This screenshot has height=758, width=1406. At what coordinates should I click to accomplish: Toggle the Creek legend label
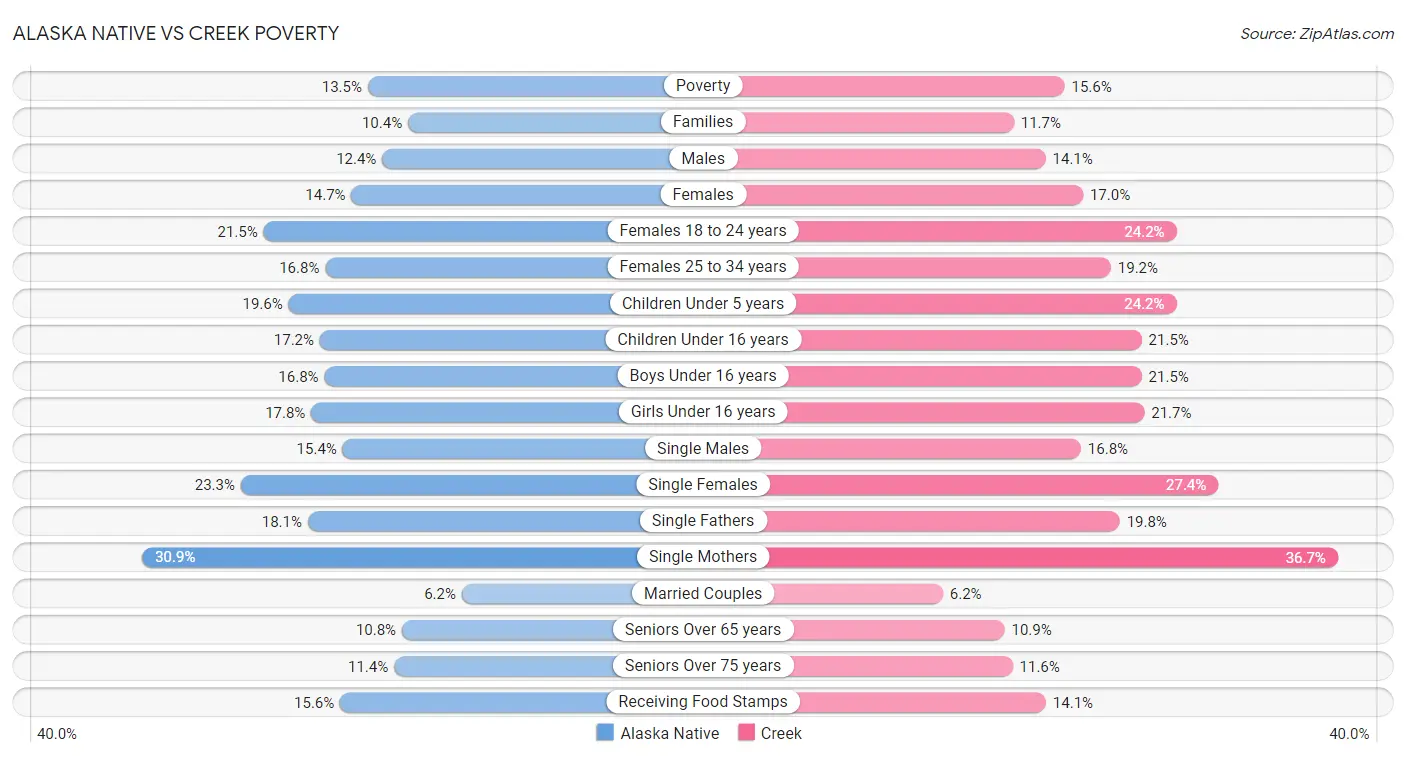[x=781, y=733]
